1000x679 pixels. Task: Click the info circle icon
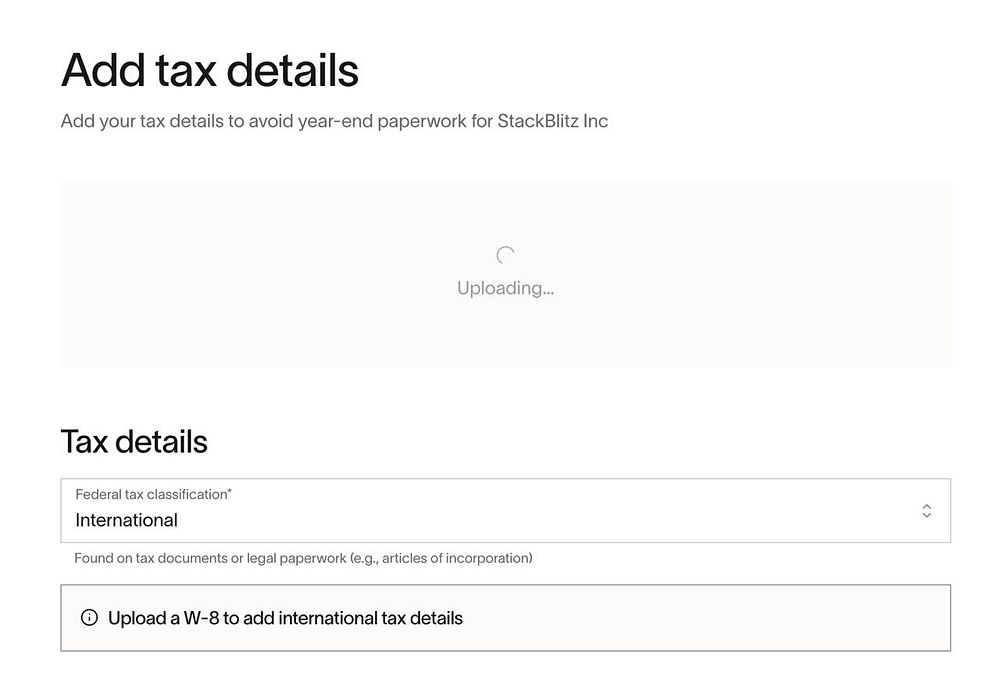tap(89, 618)
